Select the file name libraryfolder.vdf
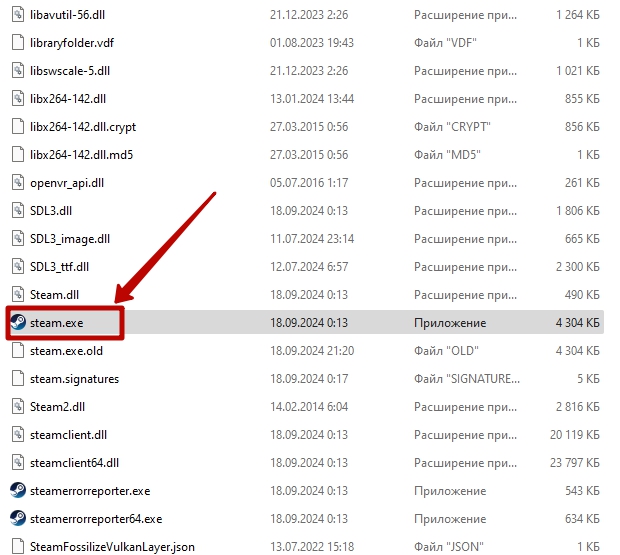The width and height of the screenshot is (620, 555). [x=72, y=43]
